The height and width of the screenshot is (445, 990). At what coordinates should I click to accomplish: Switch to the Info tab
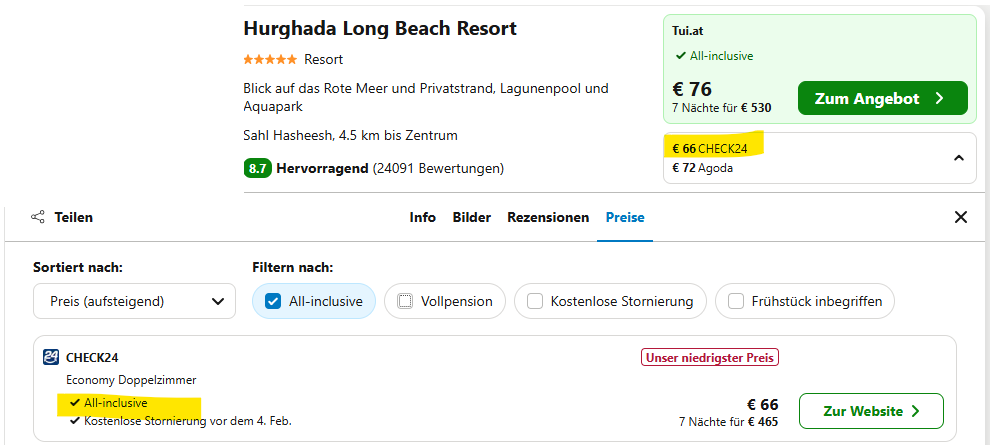click(x=422, y=217)
